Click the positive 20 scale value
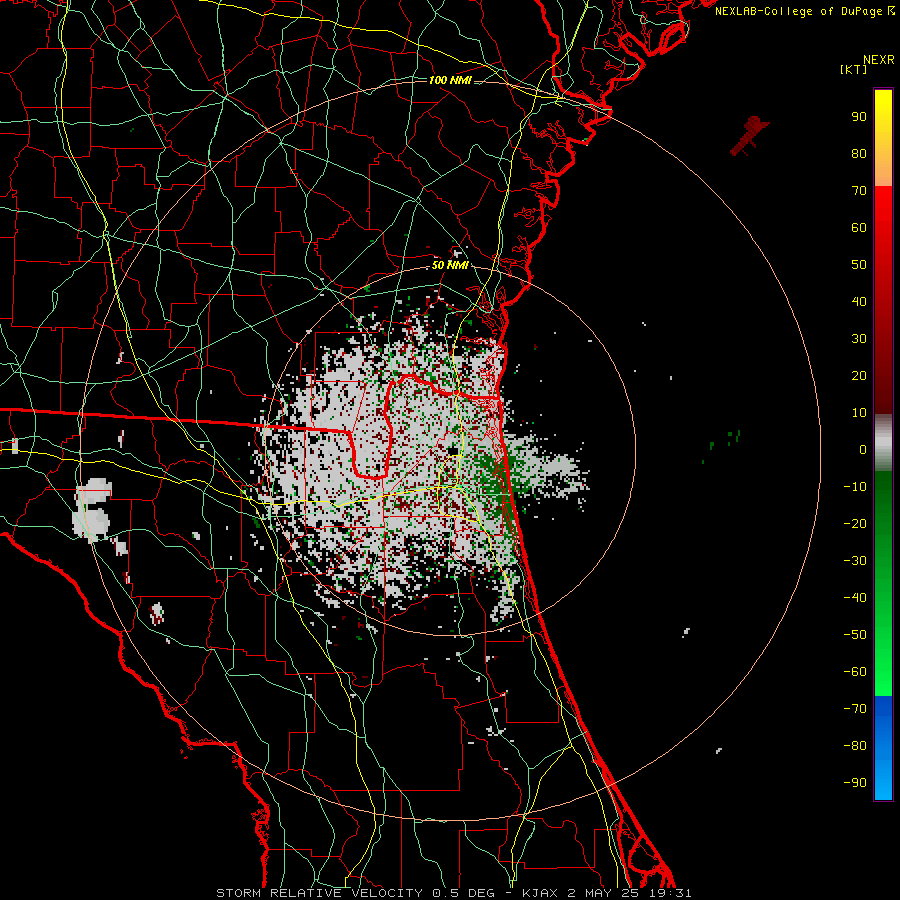Image resolution: width=900 pixels, height=900 pixels. (x=859, y=375)
